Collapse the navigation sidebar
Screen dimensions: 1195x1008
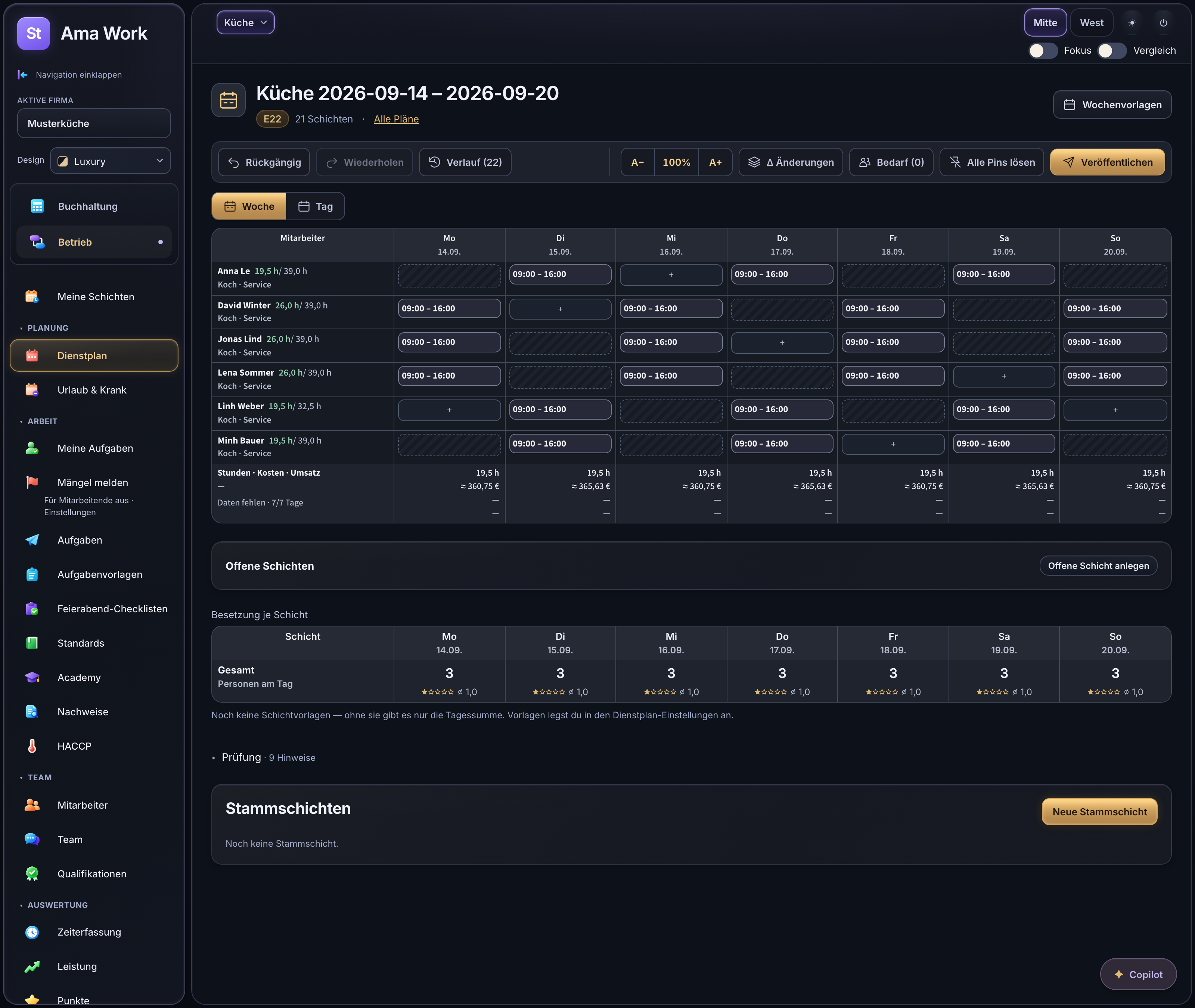coord(70,75)
